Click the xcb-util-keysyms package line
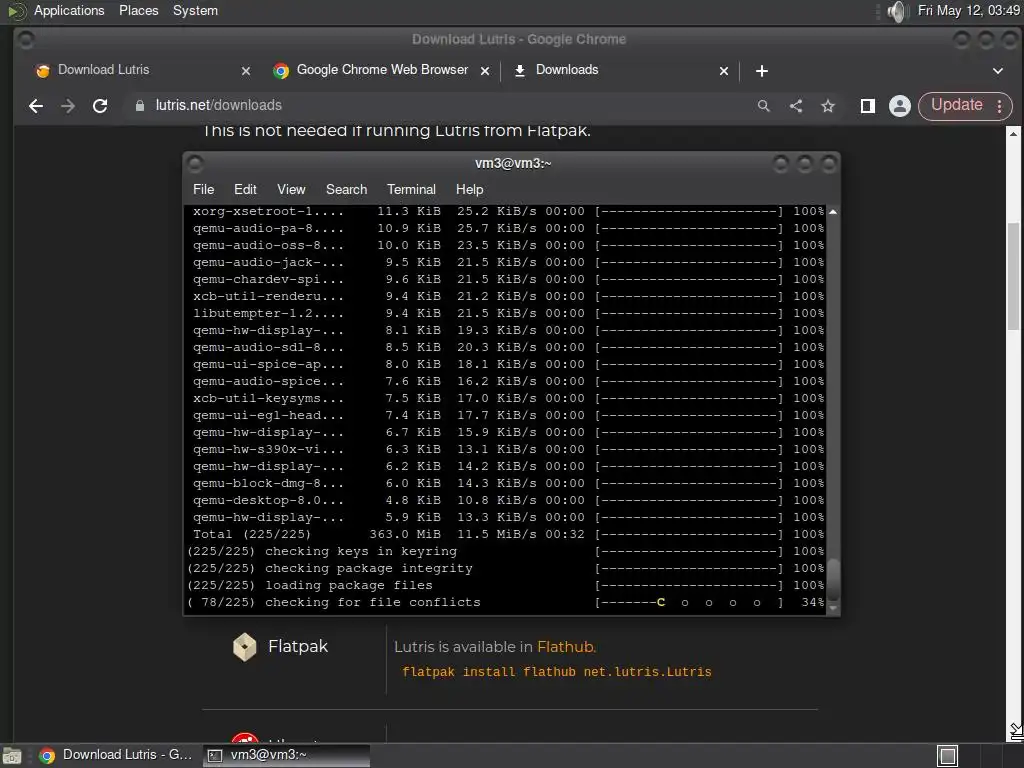Image resolution: width=1024 pixels, height=768 pixels. (x=506, y=398)
